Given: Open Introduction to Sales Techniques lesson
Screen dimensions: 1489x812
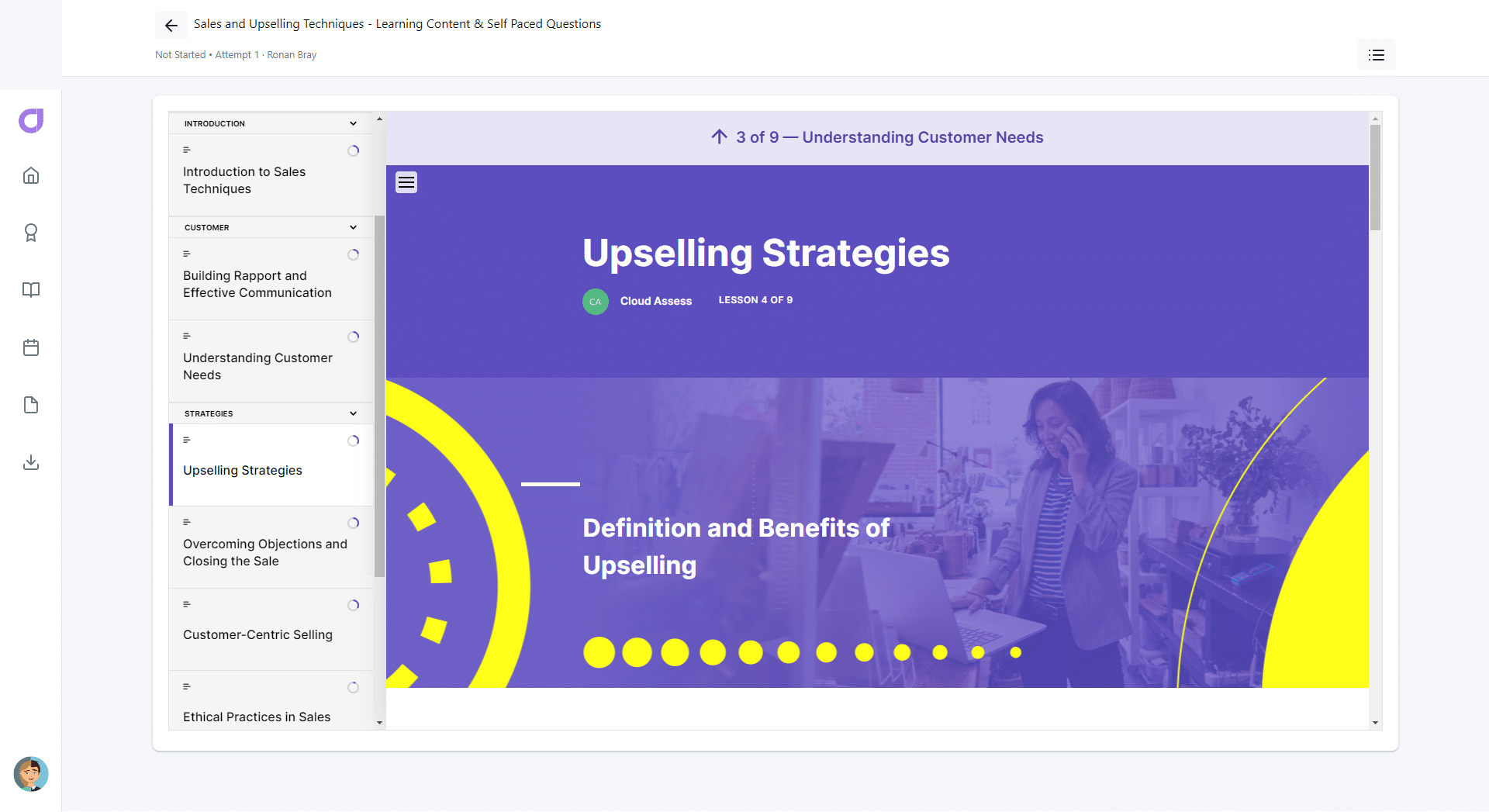Looking at the screenshot, I should (x=271, y=174).
